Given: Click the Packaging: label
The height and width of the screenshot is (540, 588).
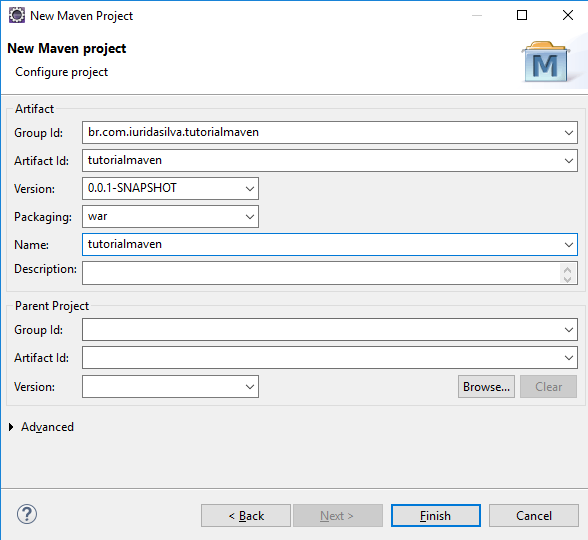Looking at the screenshot, I should [x=43, y=217].
